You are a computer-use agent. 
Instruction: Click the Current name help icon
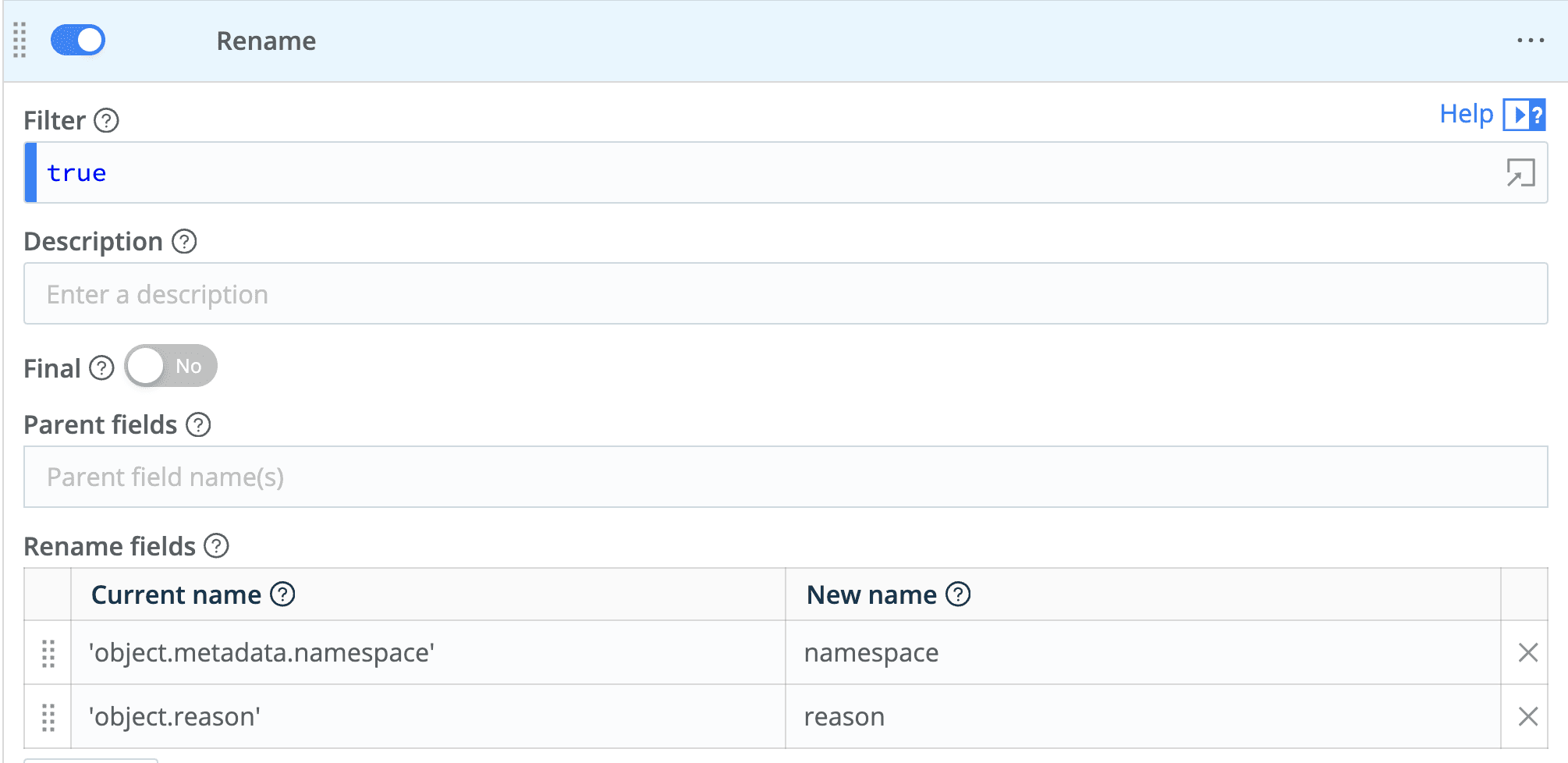(x=282, y=594)
